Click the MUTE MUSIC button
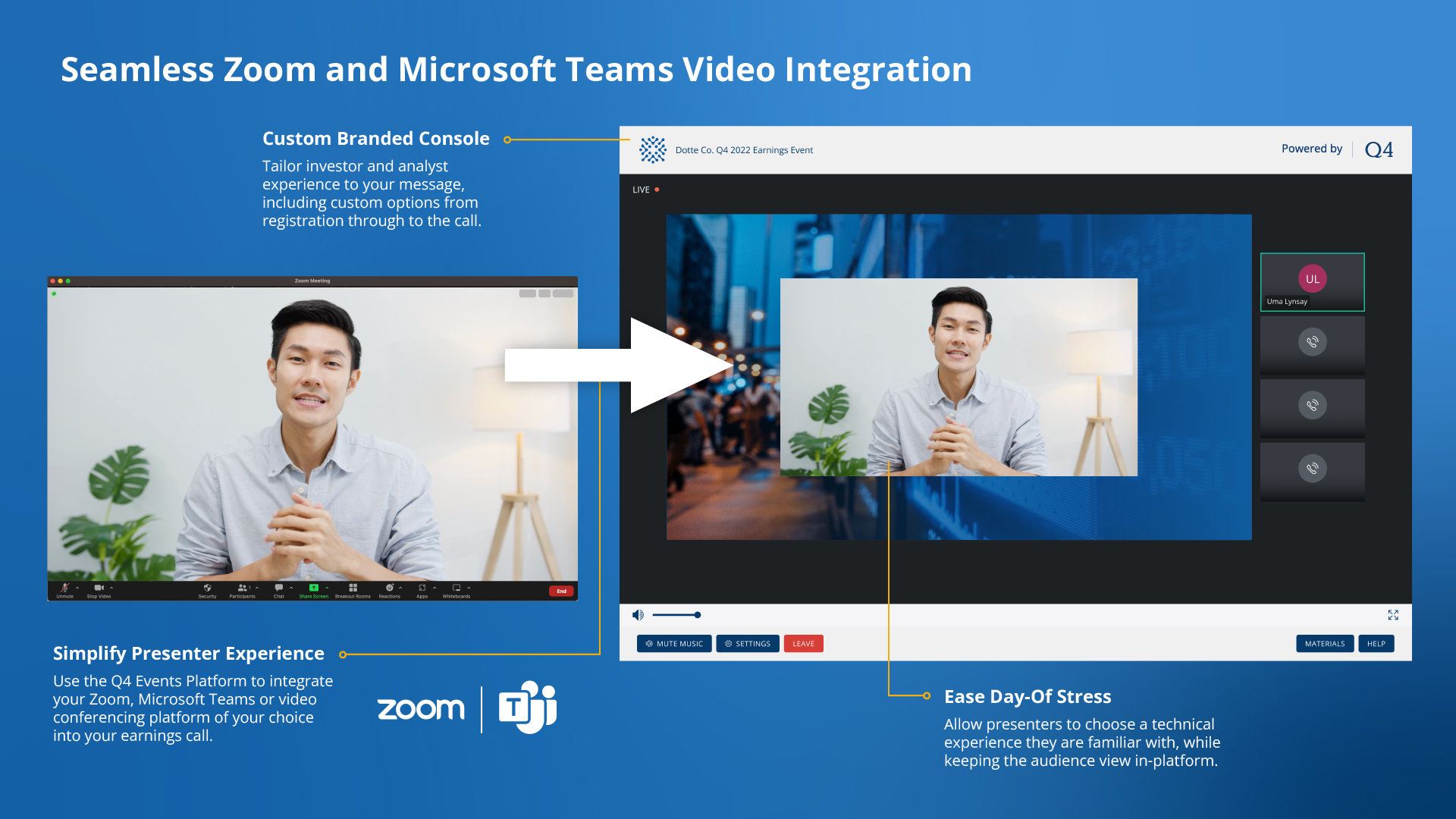The width and height of the screenshot is (1456, 819). [674, 644]
